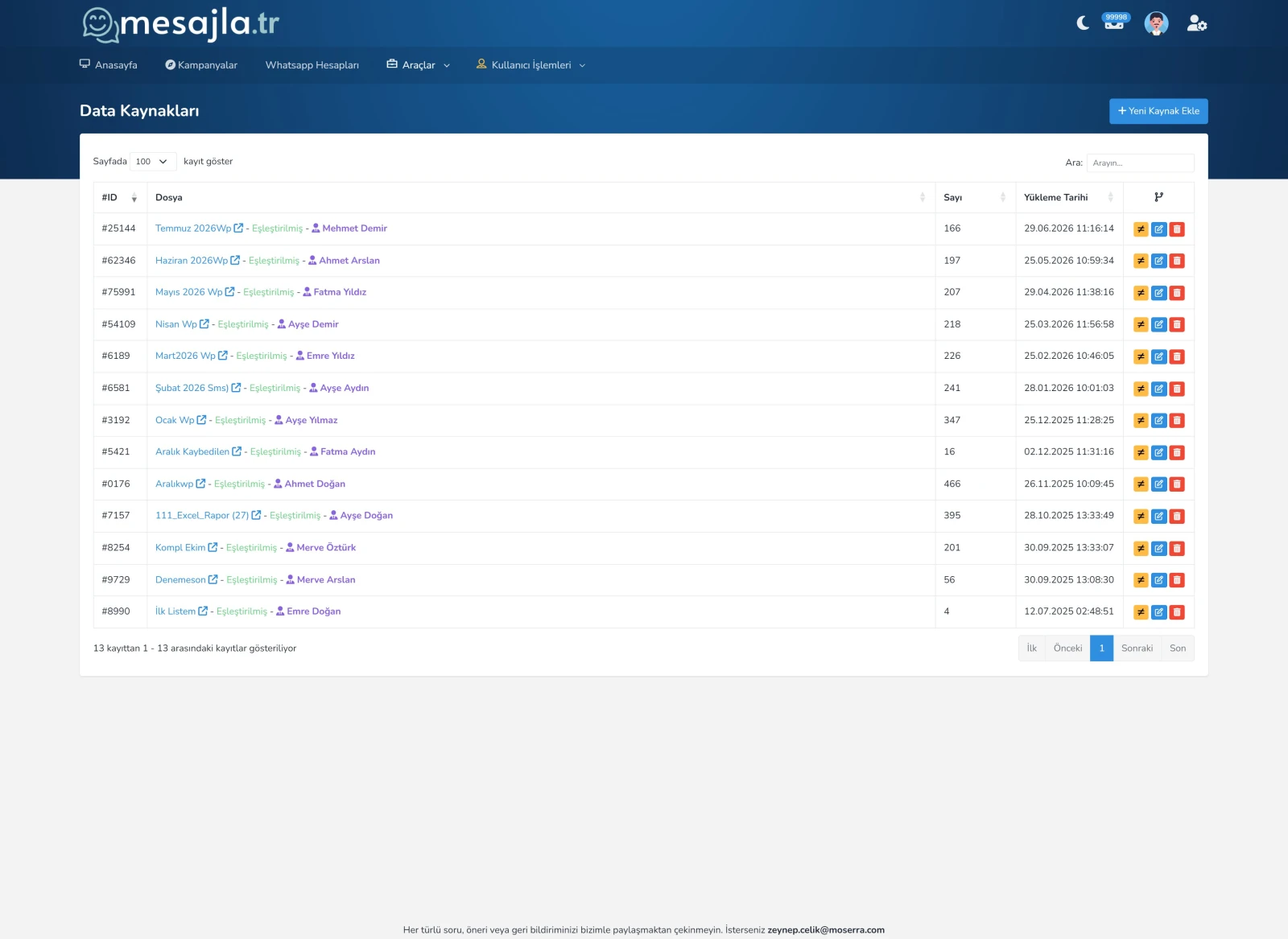
Task: Click user name Emre Doğan
Action: 314,612
